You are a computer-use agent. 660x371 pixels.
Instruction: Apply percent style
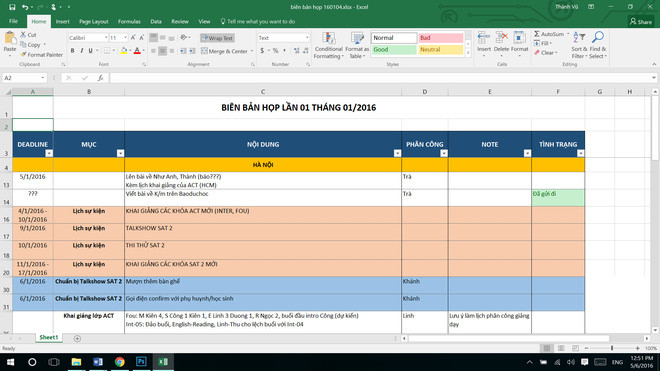[275, 51]
